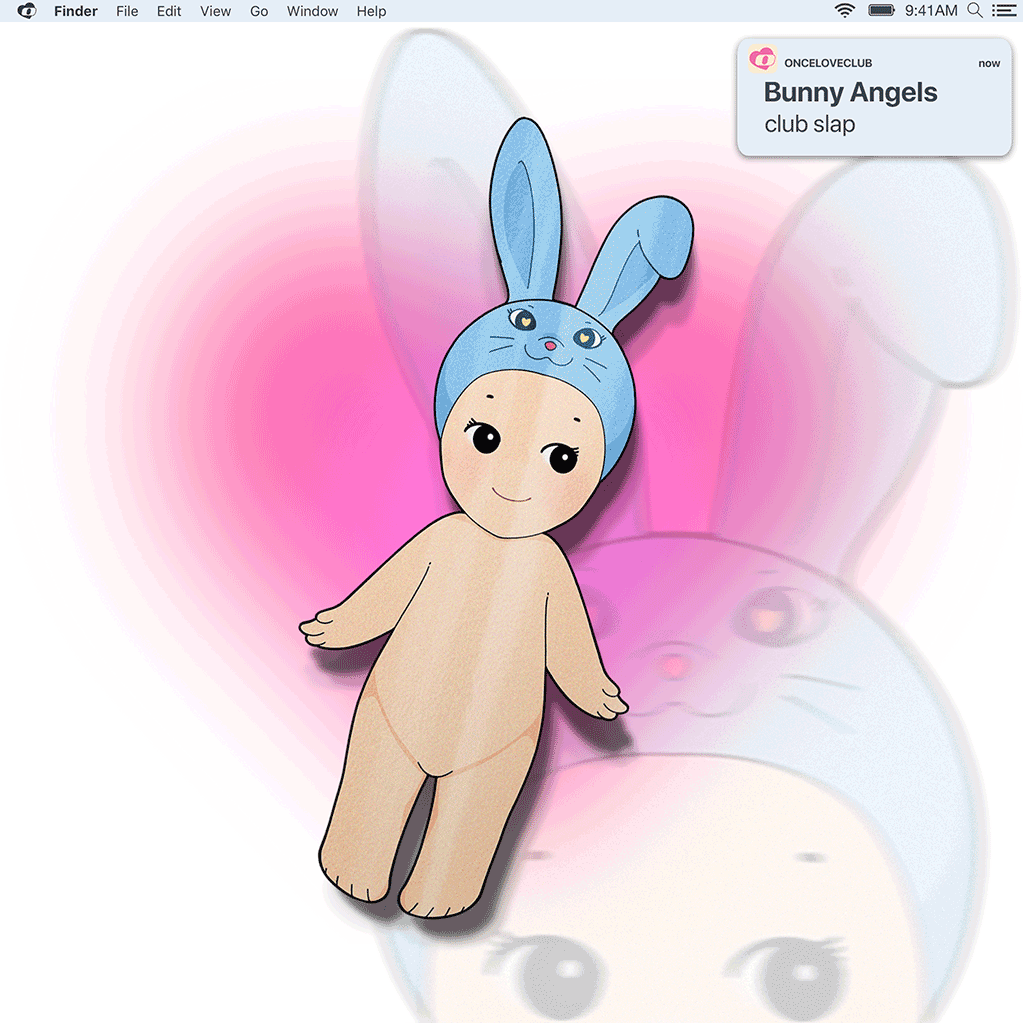Click the Wi-Fi status icon

[x=845, y=11]
